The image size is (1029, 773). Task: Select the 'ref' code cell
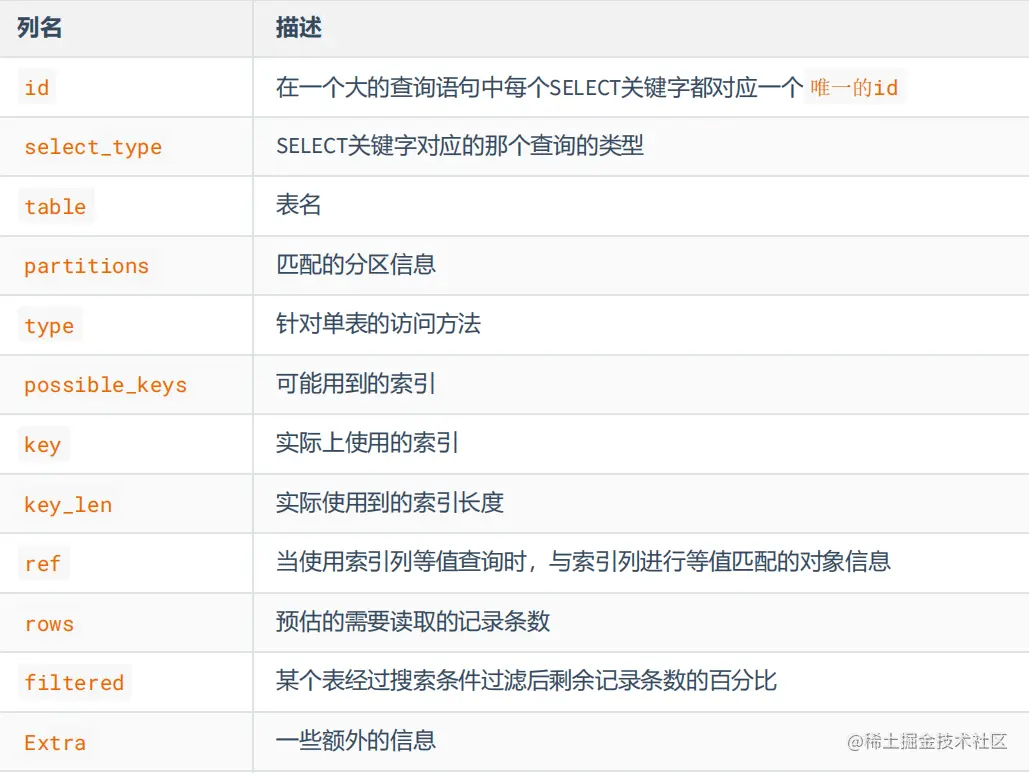43,563
